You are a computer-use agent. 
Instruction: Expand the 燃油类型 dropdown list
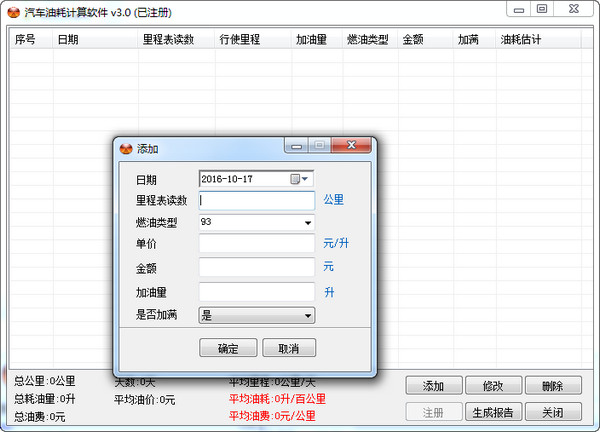[307, 222]
